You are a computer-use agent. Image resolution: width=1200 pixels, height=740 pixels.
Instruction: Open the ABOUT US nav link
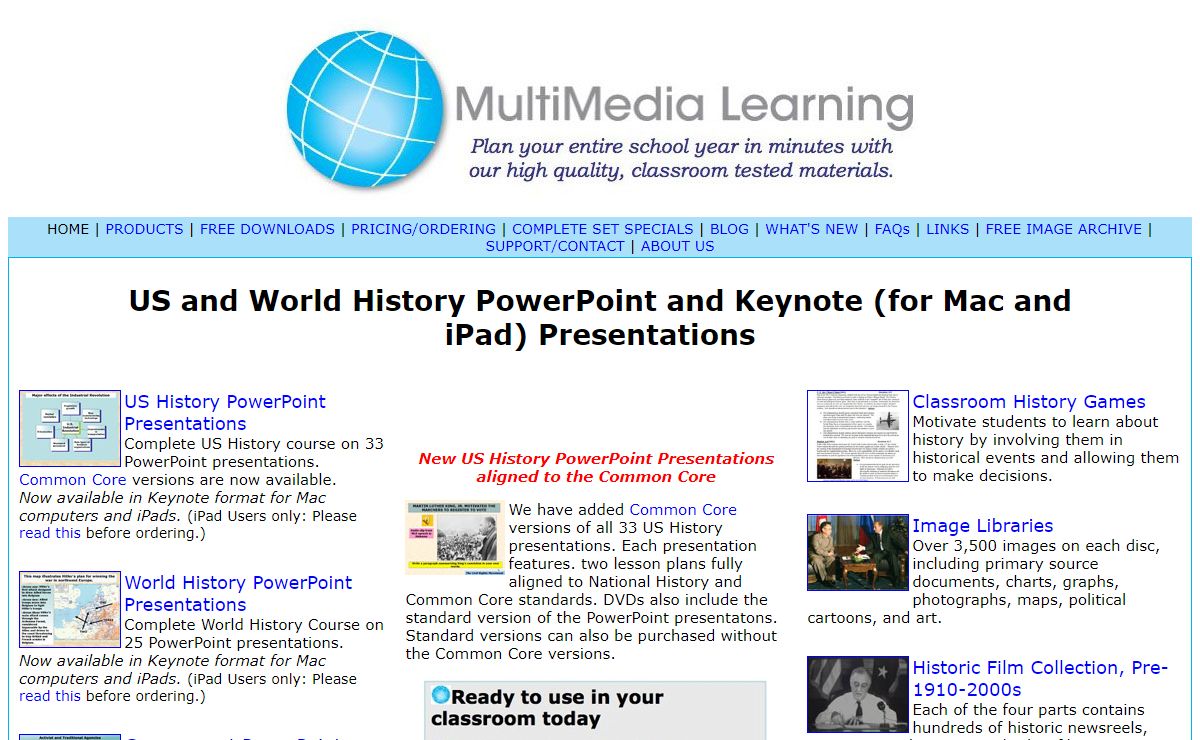pos(677,246)
